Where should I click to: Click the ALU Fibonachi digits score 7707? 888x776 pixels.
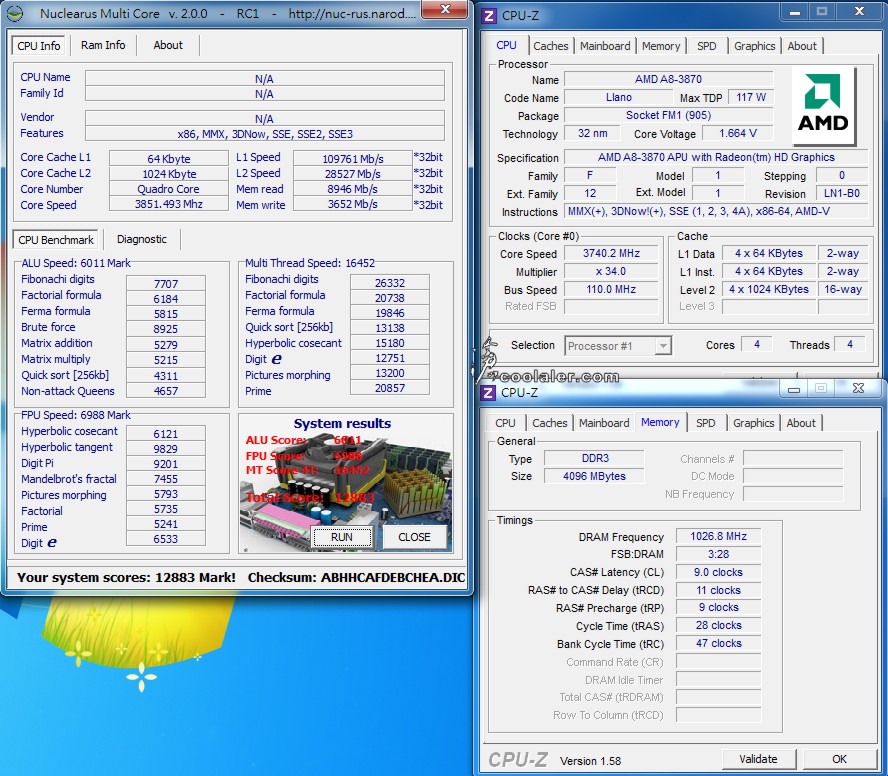tap(166, 284)
